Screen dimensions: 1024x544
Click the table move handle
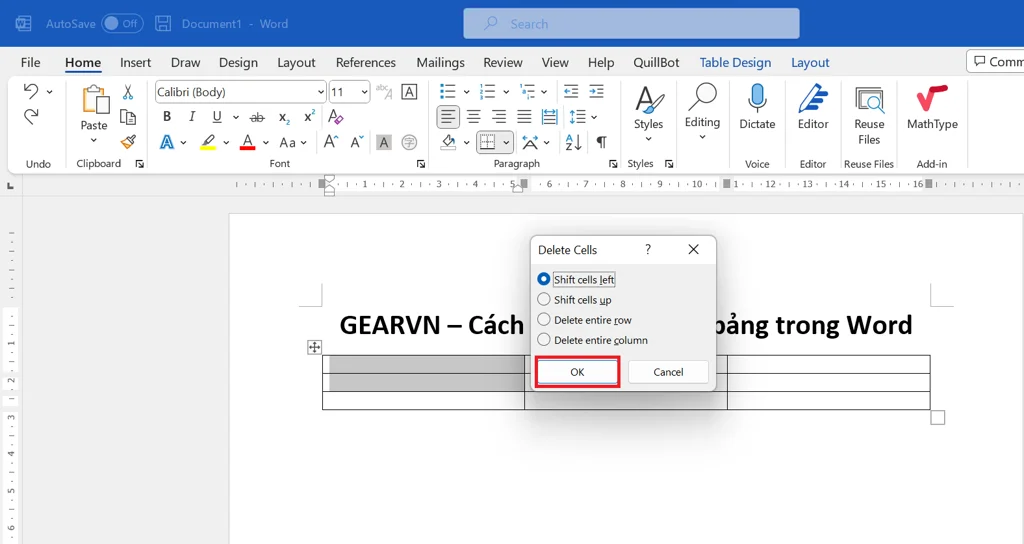314,347
